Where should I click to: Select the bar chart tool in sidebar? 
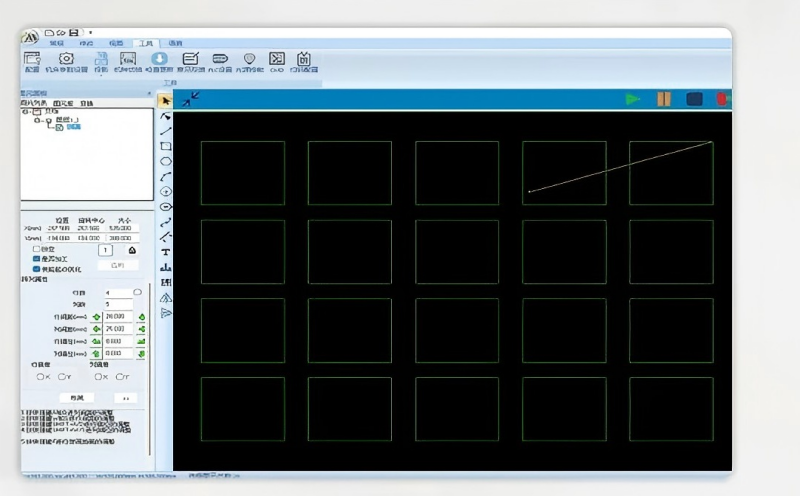tap(166, 267)
